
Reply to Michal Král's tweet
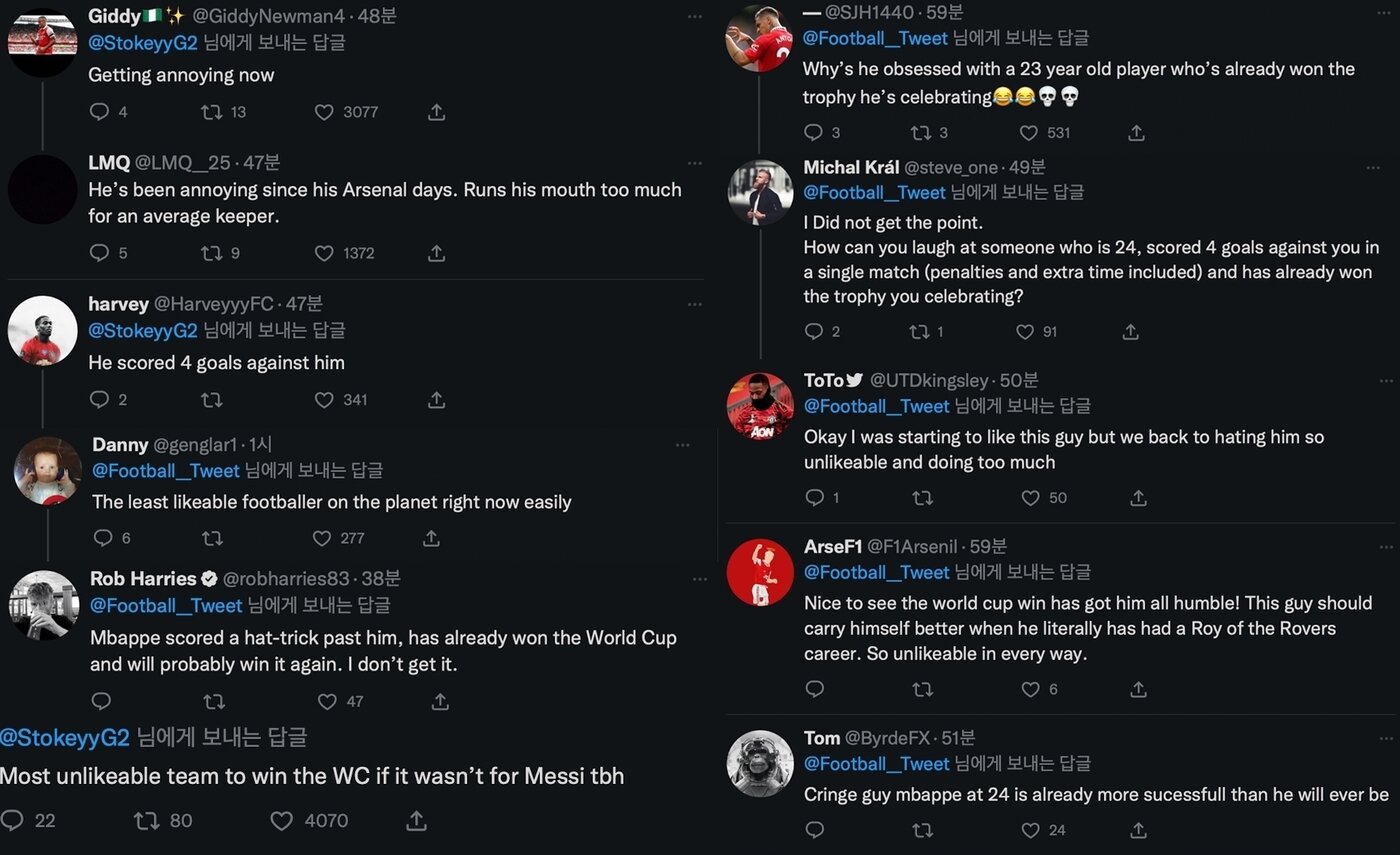coord(814,331)
